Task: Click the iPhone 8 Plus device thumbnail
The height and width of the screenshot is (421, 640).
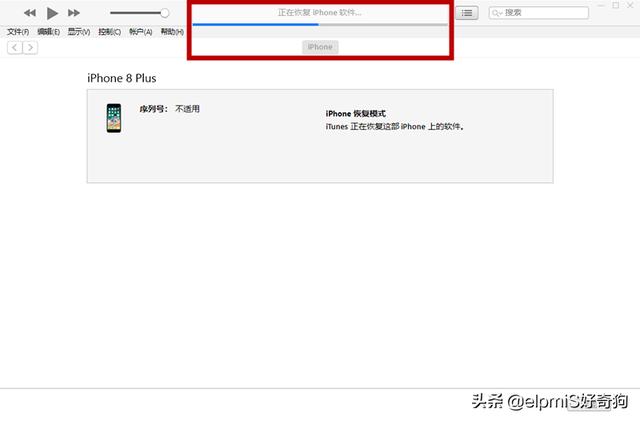Action: point(114,118)
